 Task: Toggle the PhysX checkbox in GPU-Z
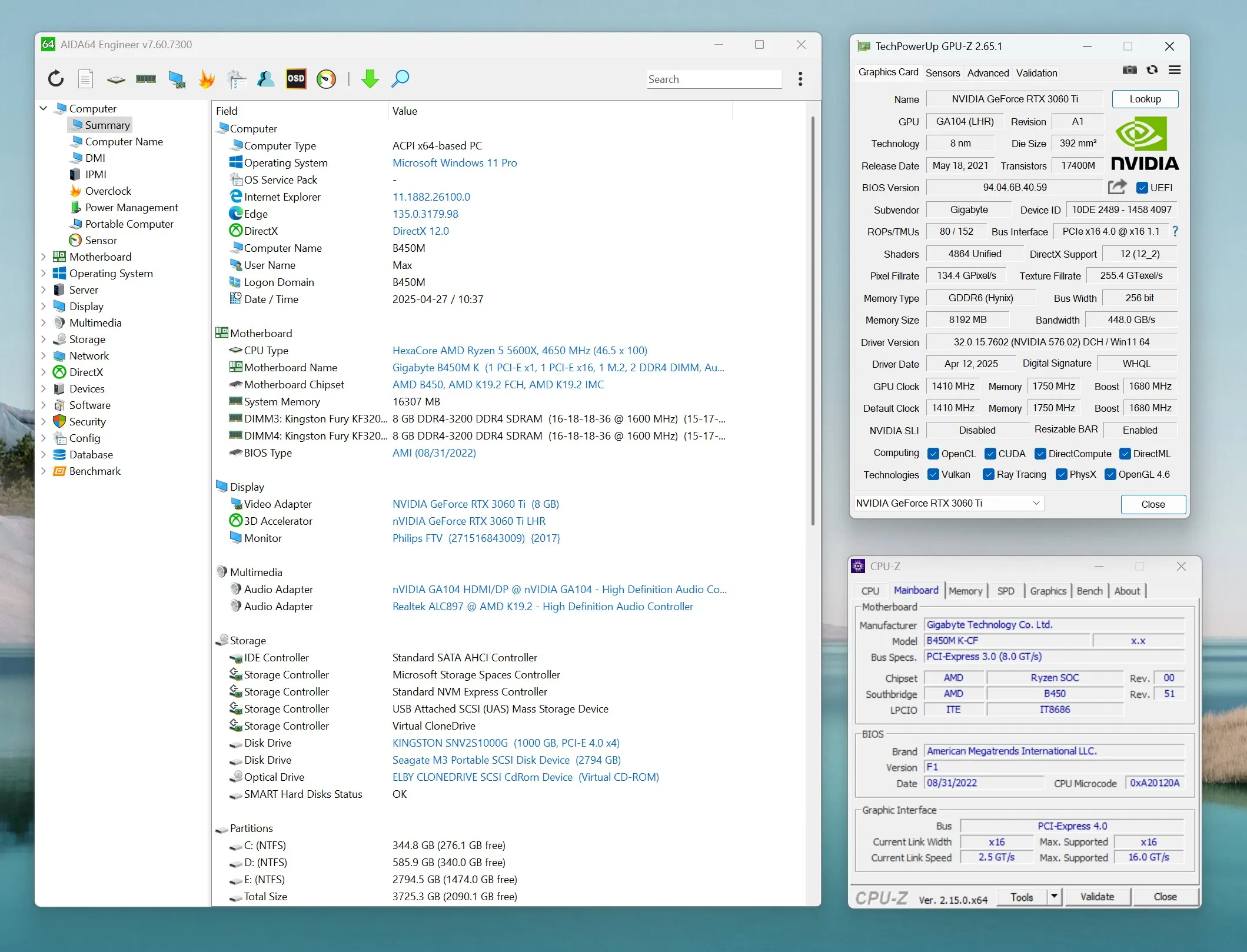pyautogui.click(x=1062, y=474)
